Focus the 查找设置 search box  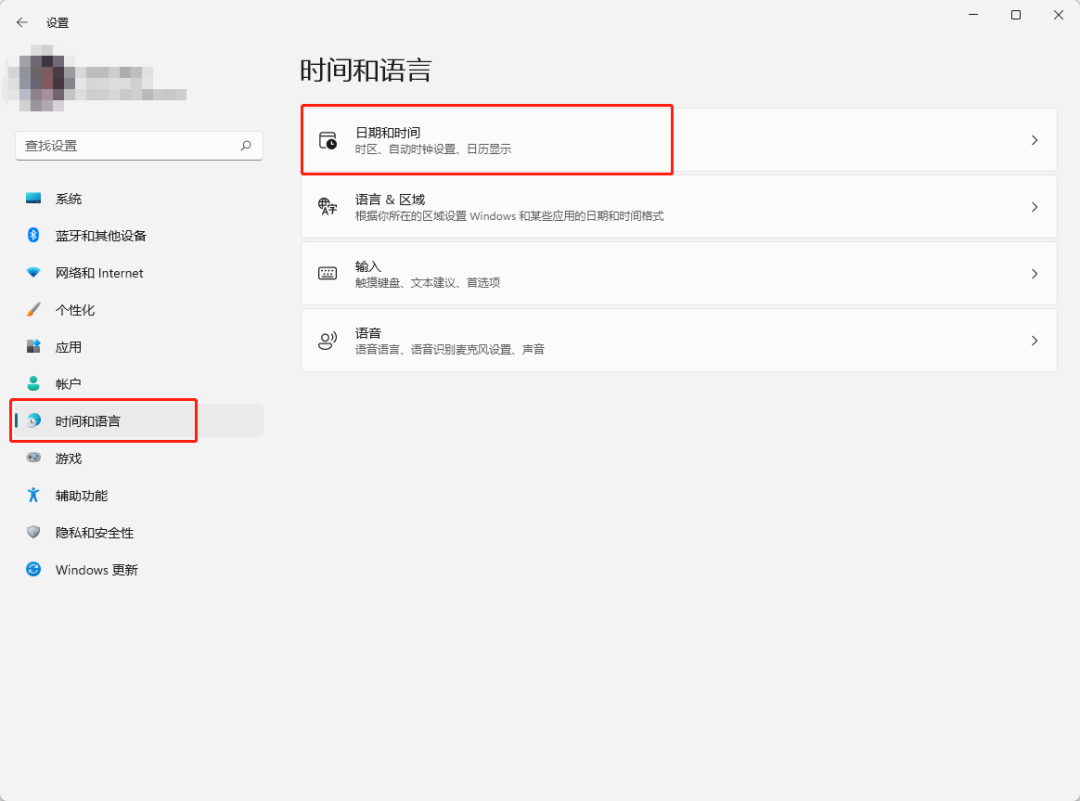click(139, 145)
